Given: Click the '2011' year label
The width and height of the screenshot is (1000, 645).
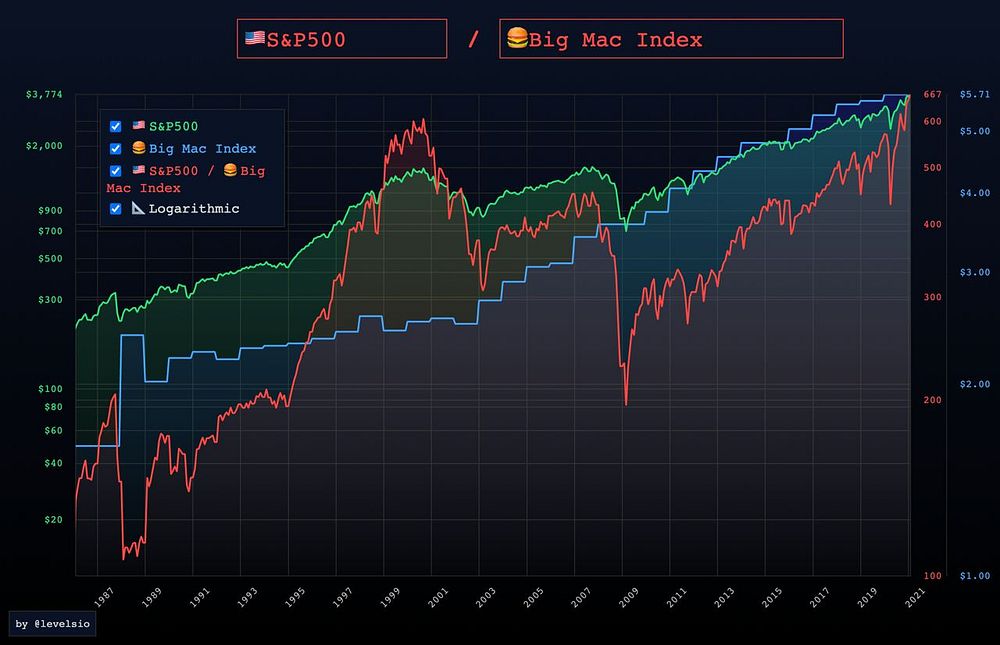Looking at the screenshot, I should [x=677, y=597].
